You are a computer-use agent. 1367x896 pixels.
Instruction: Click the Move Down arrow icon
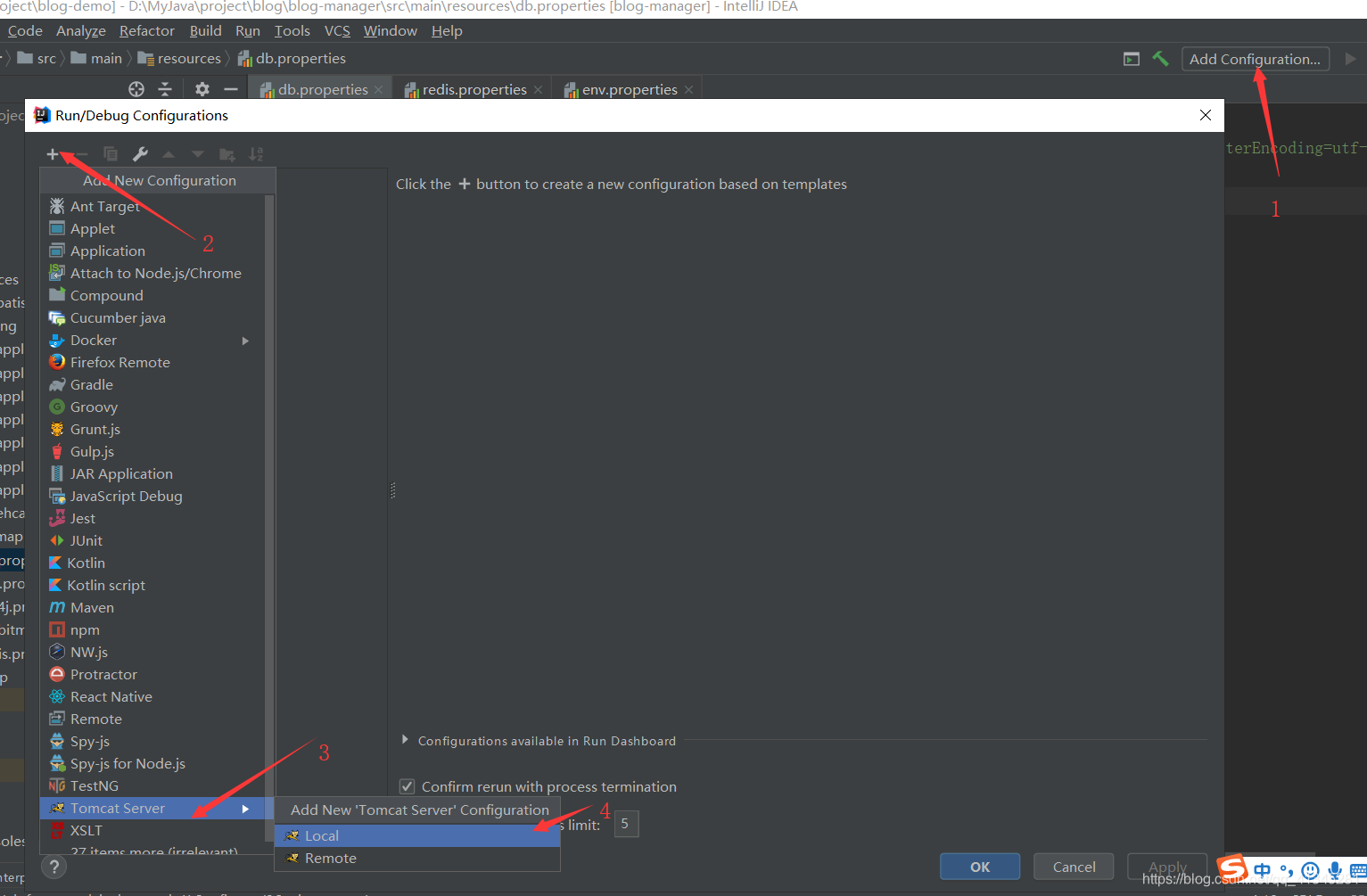[x=198, y=154]
